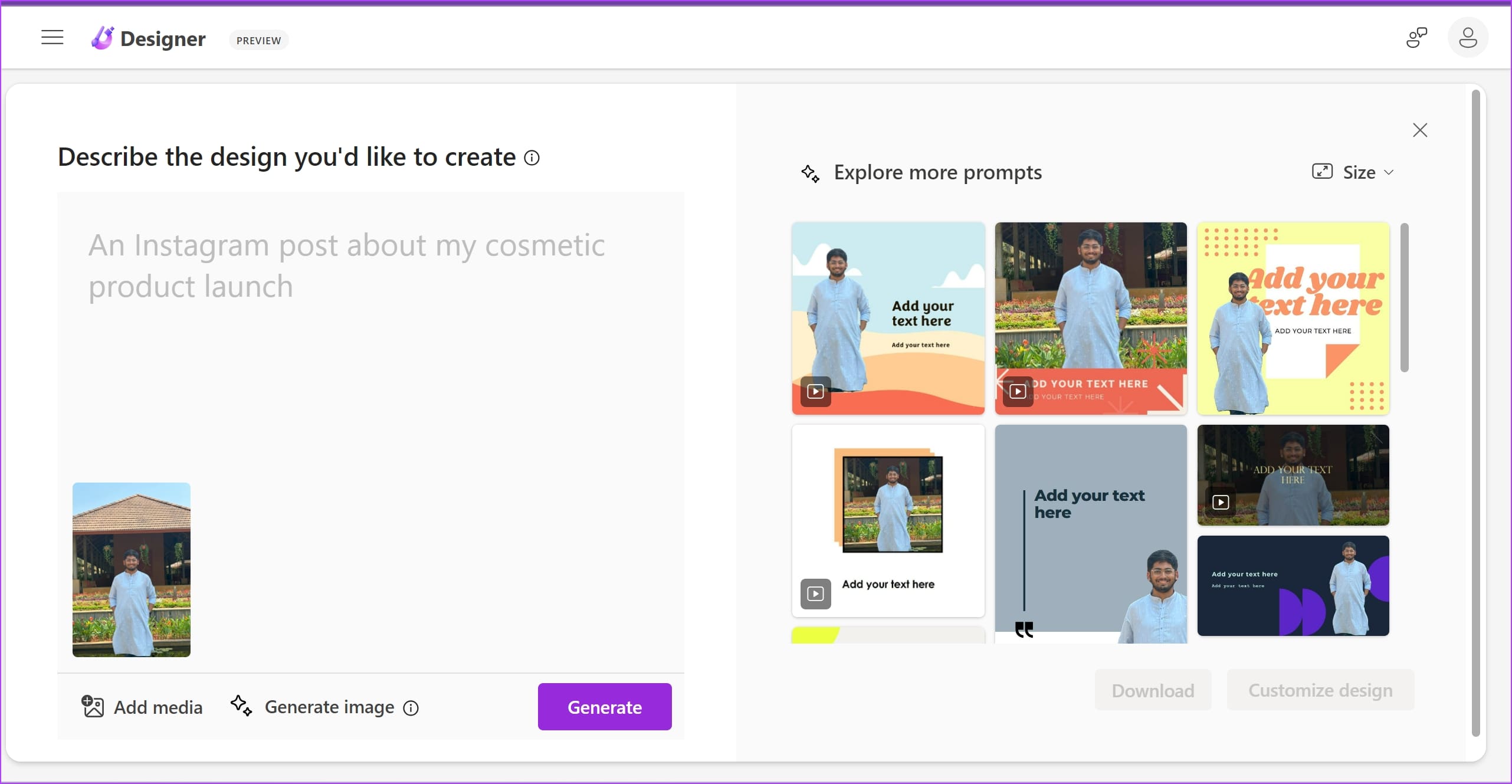Click the design results scrollbar
The image size is (1512, 784).
click(1404, 298)
